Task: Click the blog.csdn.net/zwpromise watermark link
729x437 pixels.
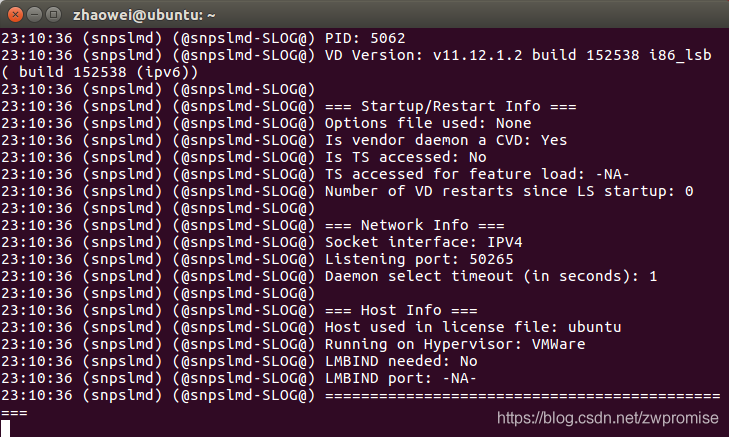Action: click(608, 418)
